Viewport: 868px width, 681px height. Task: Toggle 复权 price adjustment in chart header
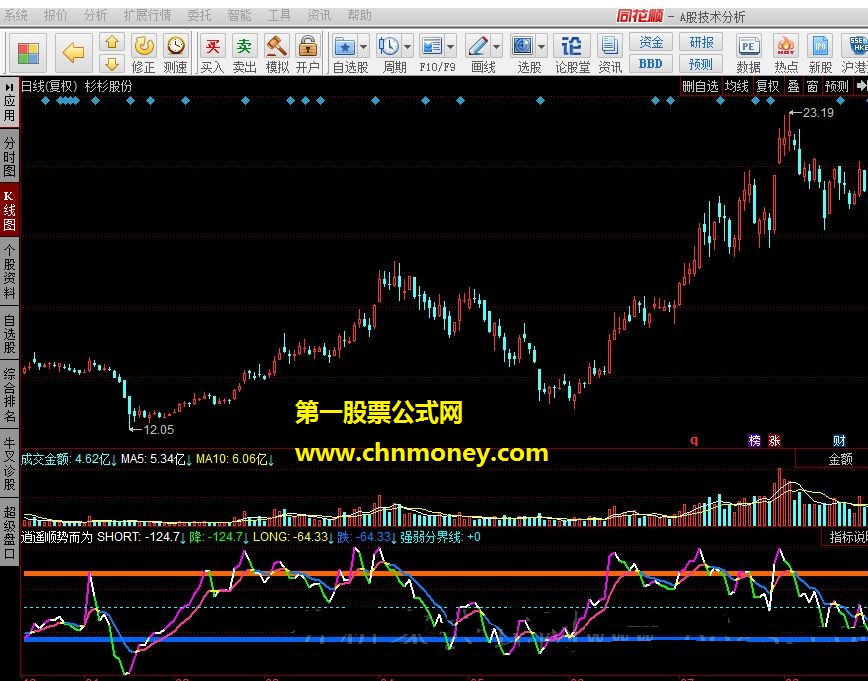(768, 86)
